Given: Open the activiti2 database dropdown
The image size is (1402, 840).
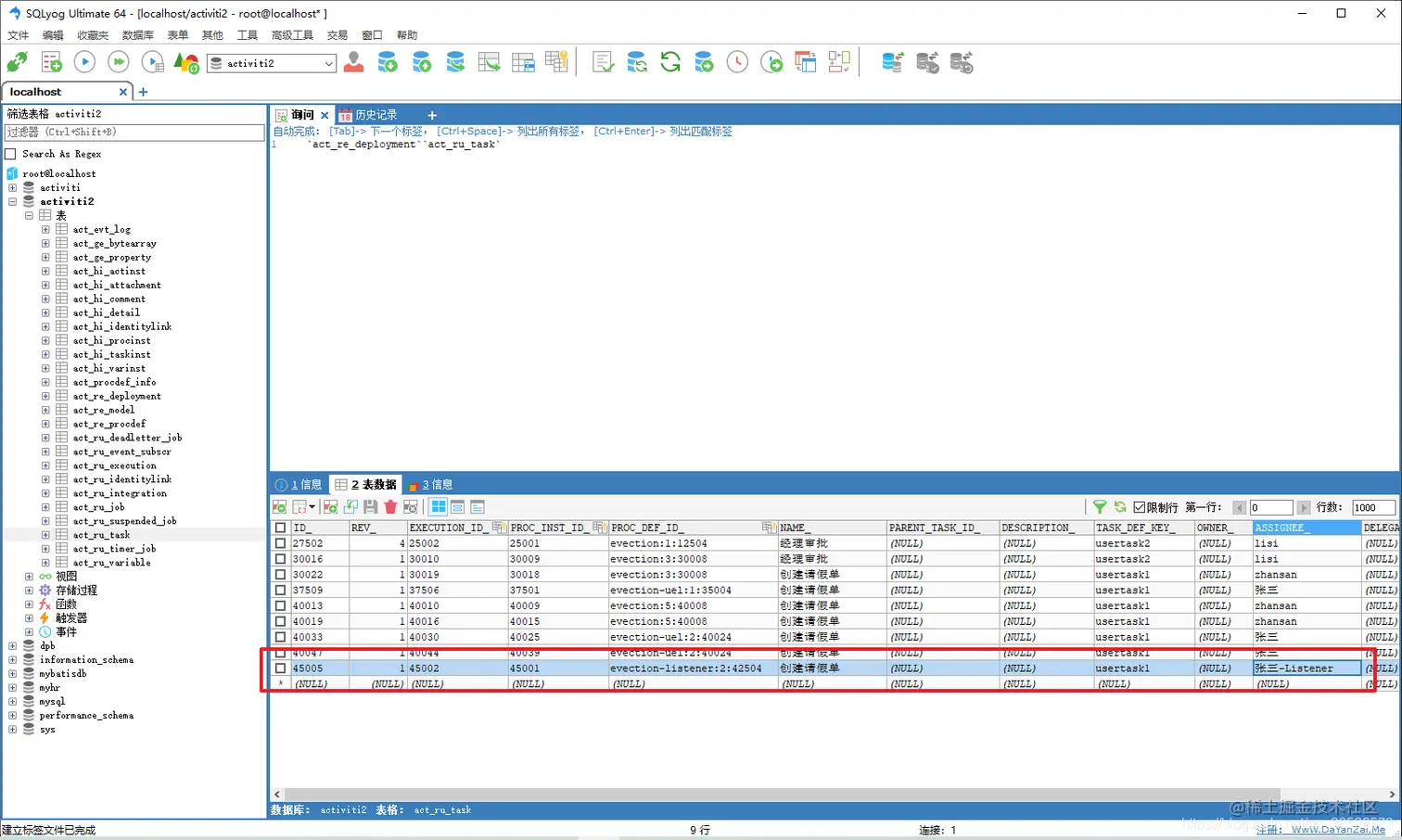Looking at the screenshot, I should tap(328, 63).
